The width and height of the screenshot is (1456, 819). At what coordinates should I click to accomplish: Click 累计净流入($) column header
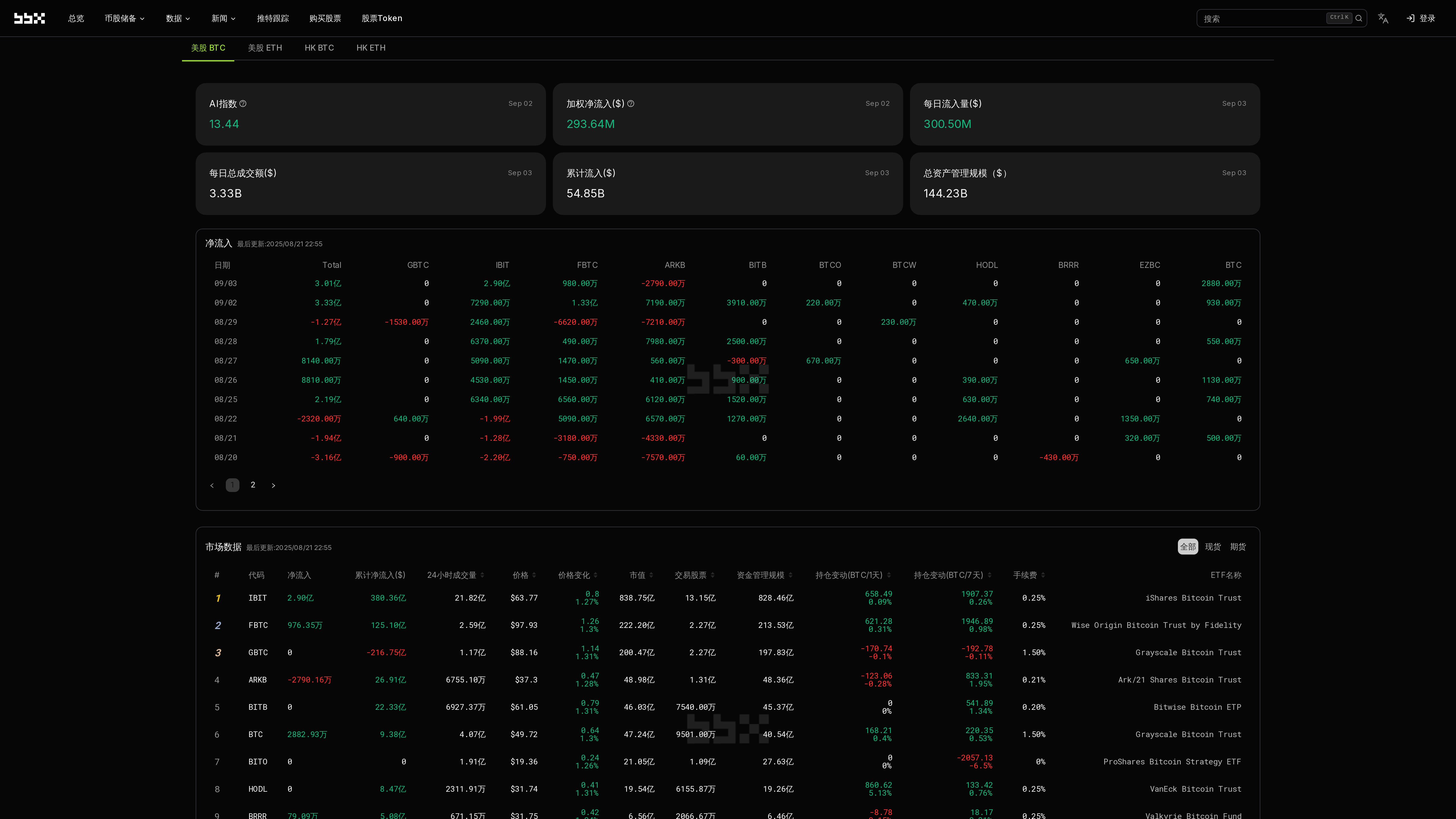(x=380, y=575)
